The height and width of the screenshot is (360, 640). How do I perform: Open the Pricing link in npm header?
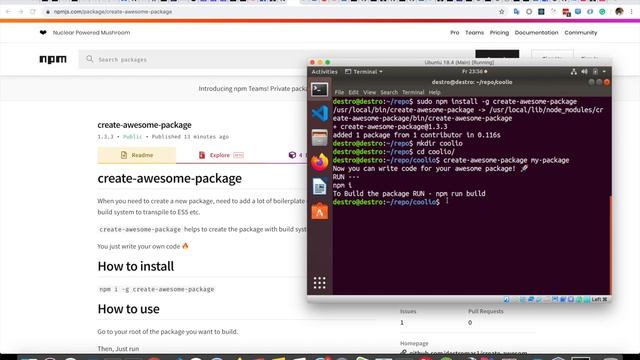499,33
